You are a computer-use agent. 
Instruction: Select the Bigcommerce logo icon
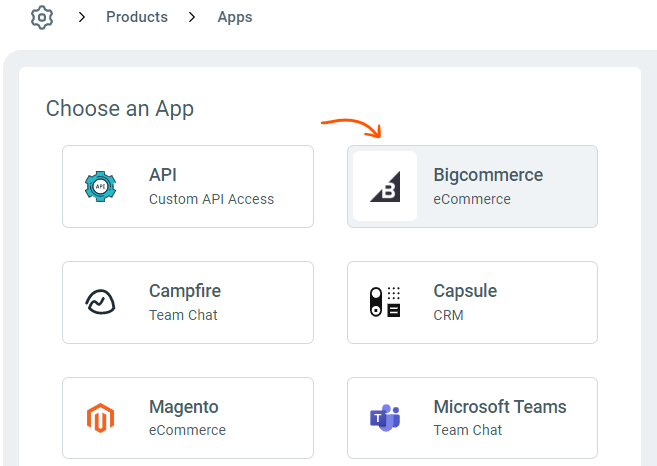click(385, 186)
